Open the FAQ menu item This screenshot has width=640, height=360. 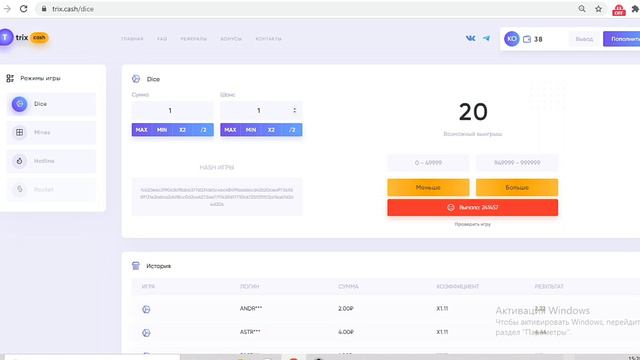coord(162,39)
